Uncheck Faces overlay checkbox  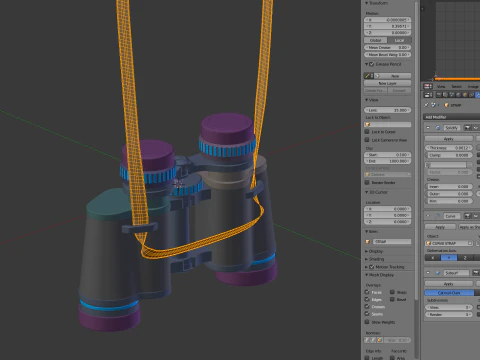click(x=367, y=292)
